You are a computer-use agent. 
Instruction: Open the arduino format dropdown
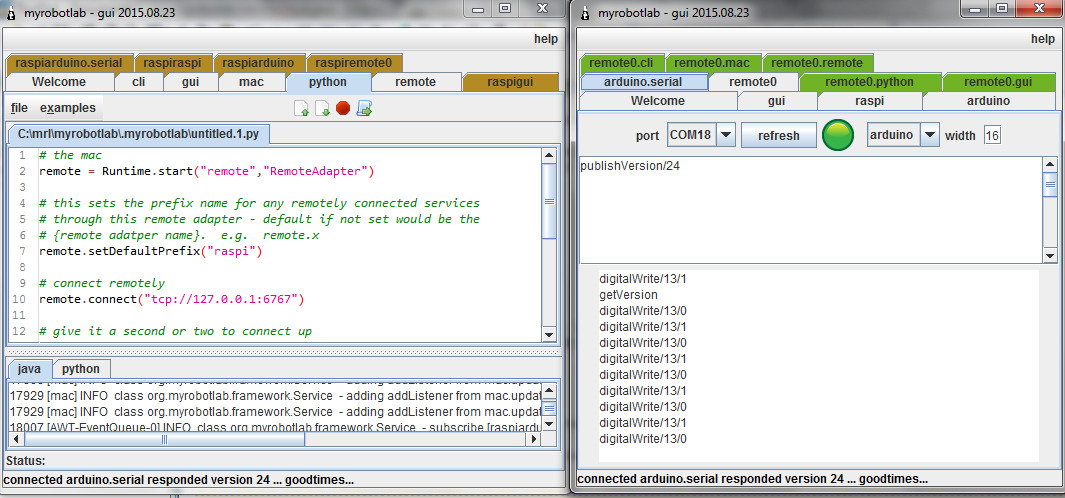pos(930,135)
